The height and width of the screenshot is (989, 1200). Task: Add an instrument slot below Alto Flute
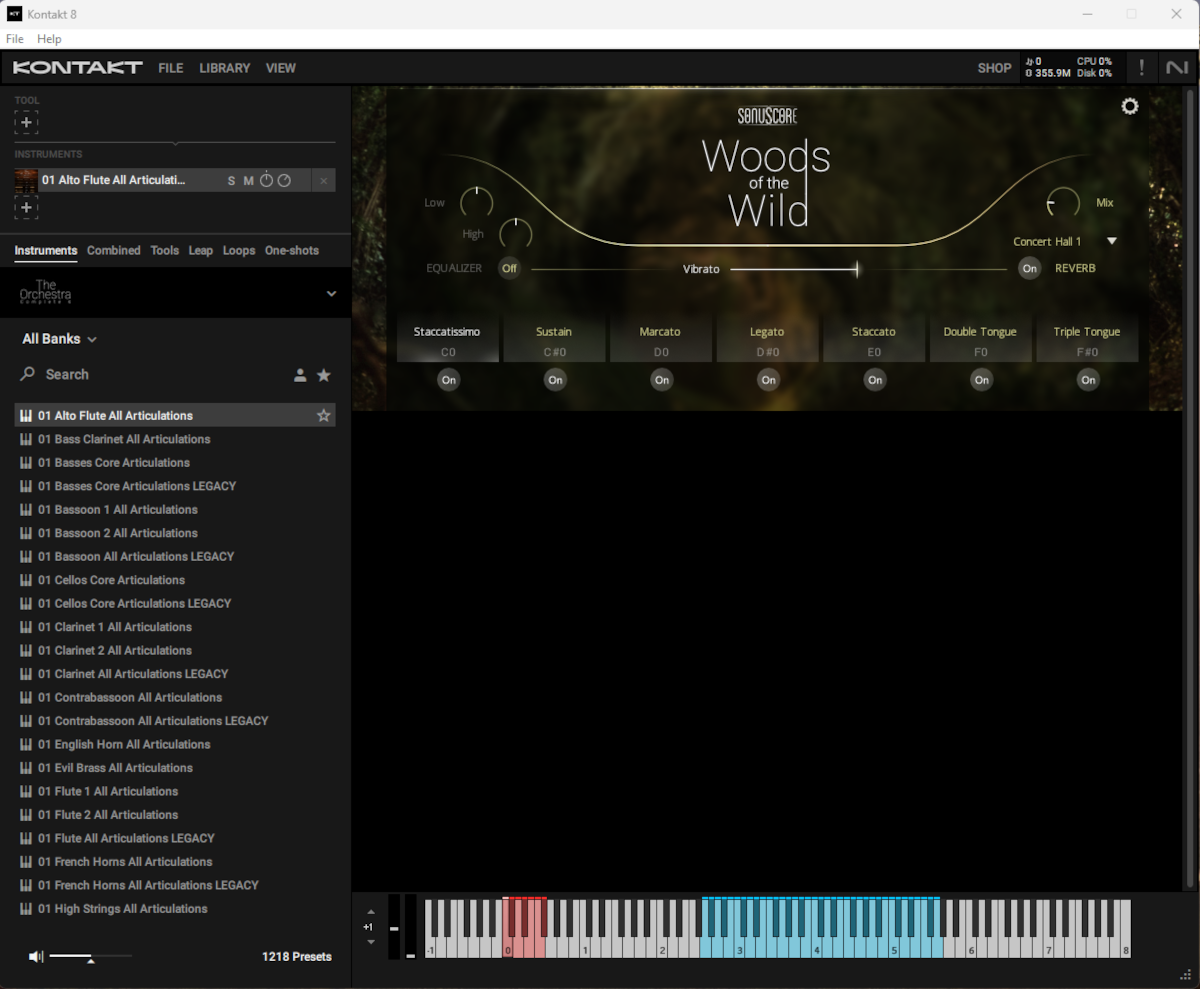(26, 207)
